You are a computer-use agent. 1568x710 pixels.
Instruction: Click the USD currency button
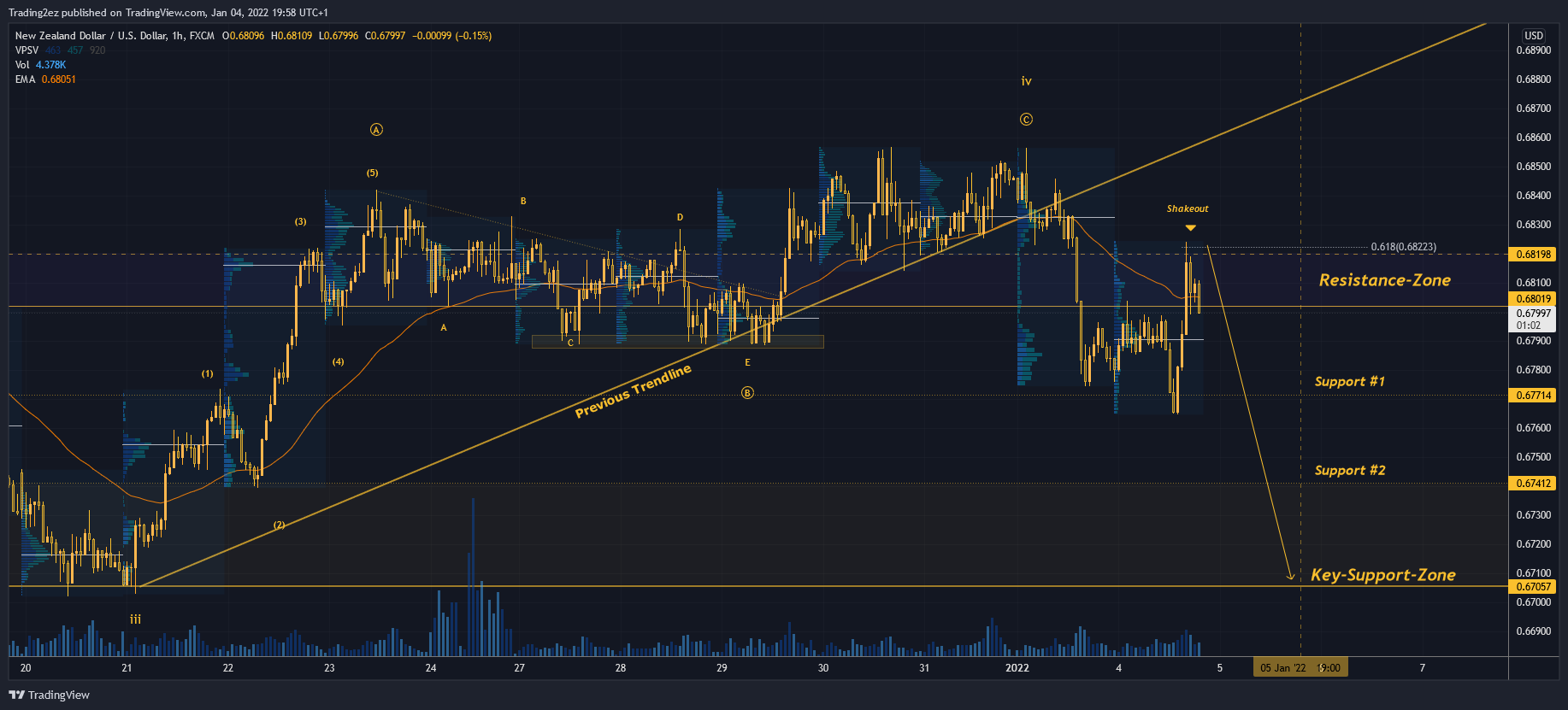tap(1534, 35)
